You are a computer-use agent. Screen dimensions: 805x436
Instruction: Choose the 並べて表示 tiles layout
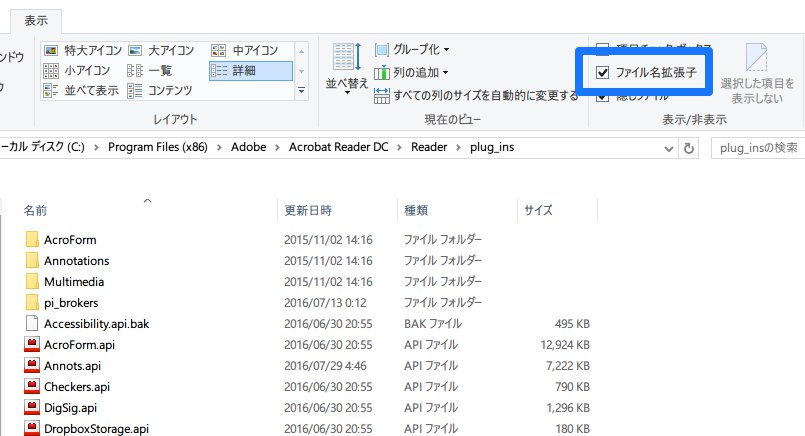coord(81,90)
